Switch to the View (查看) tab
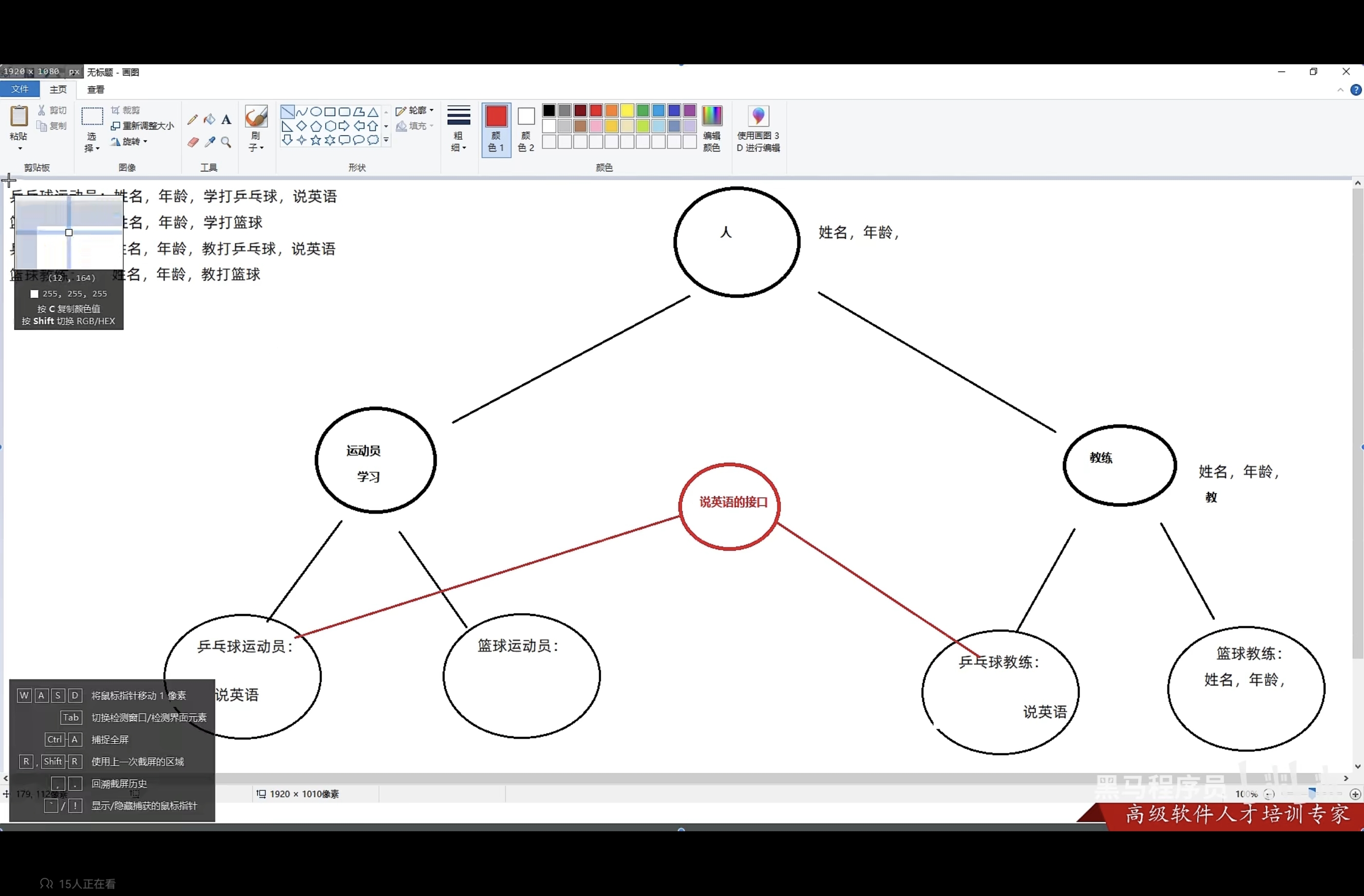Image resolution: width=1364 pixels, height=896 pixels. click(x=95, y=90)
